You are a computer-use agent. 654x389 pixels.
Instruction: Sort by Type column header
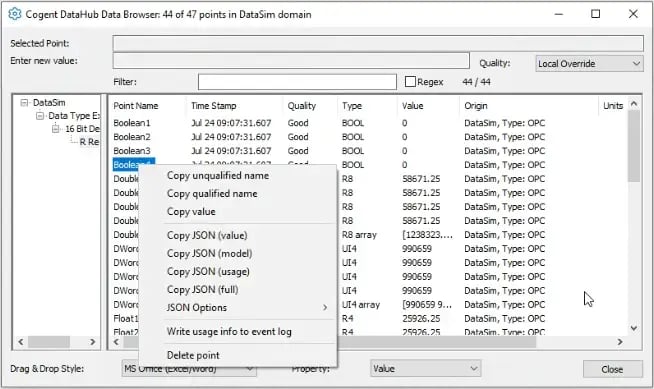[x=352, y=106]
